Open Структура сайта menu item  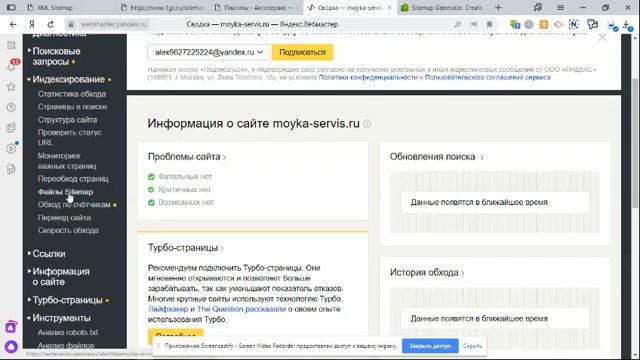[x=67, y=120]
